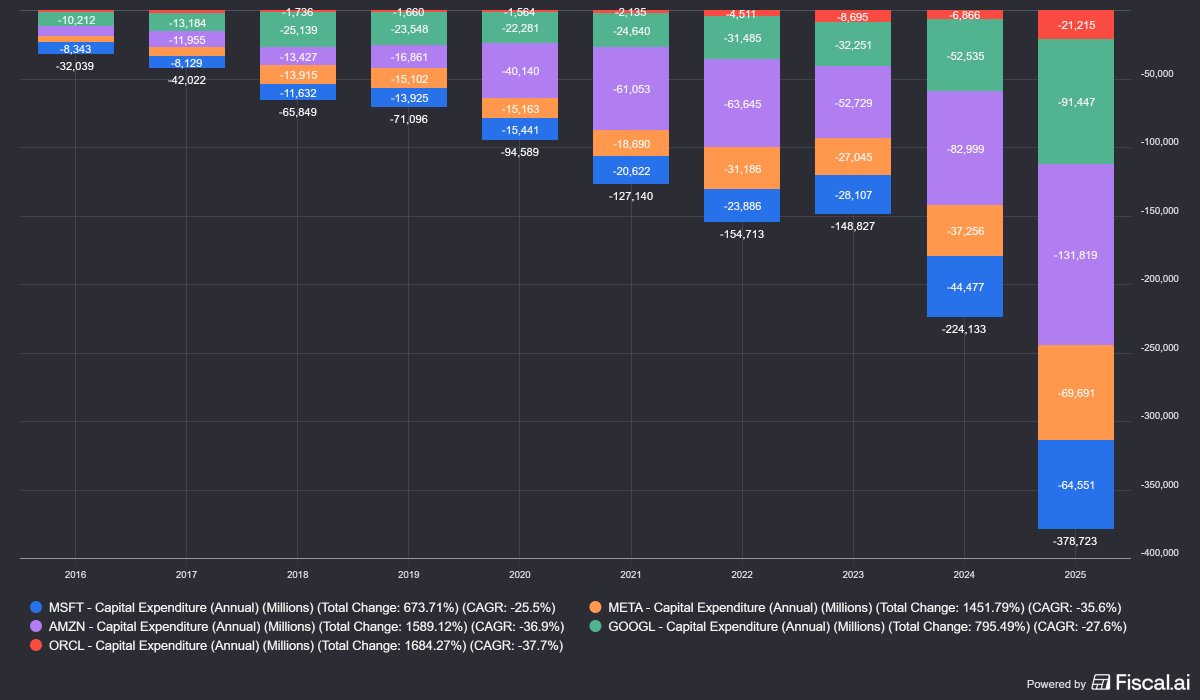The height and width of the screenshot is (700, 1200).
Task: Click the blue MSFT legend dot
Action: (x=37, y=607)
